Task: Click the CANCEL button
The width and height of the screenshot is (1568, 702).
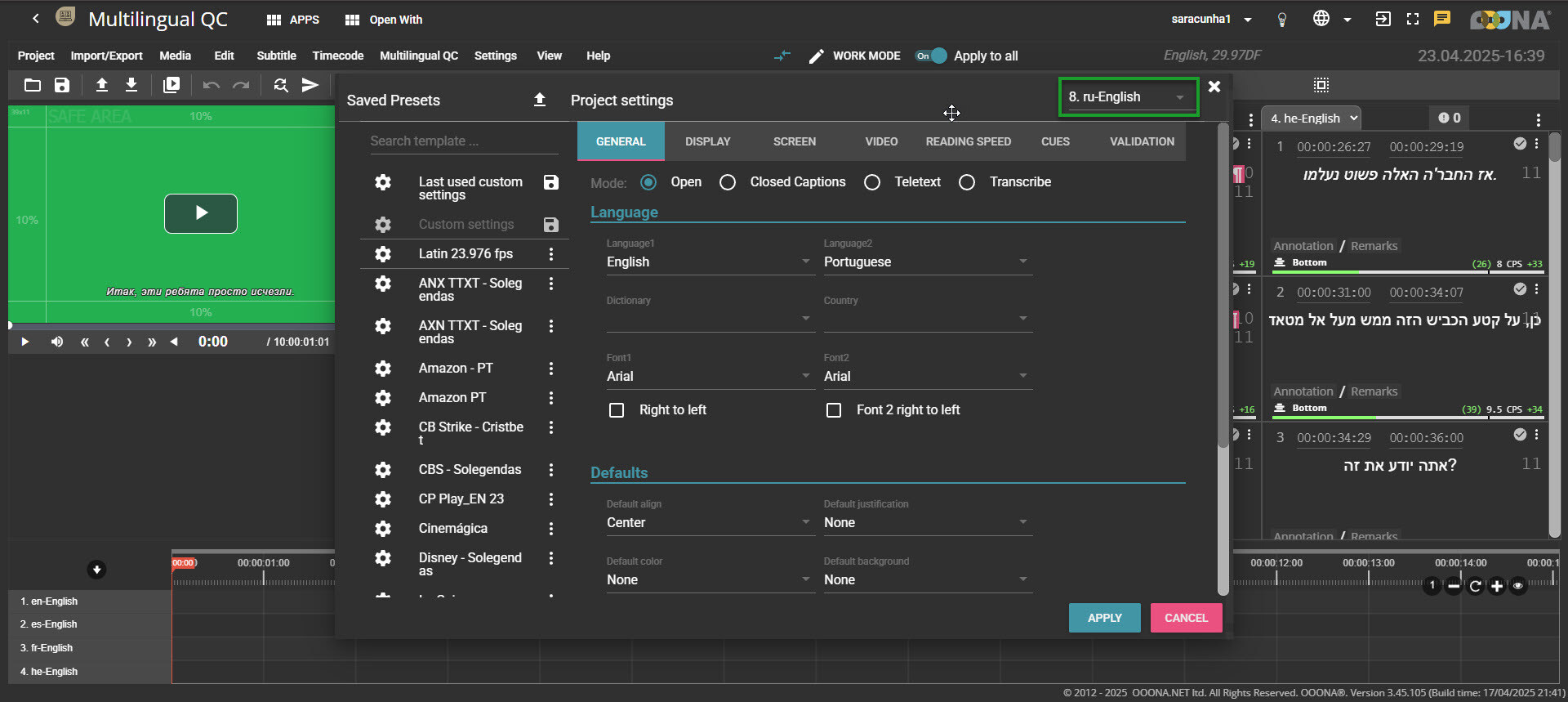Action: click(x=1186, y=618)
